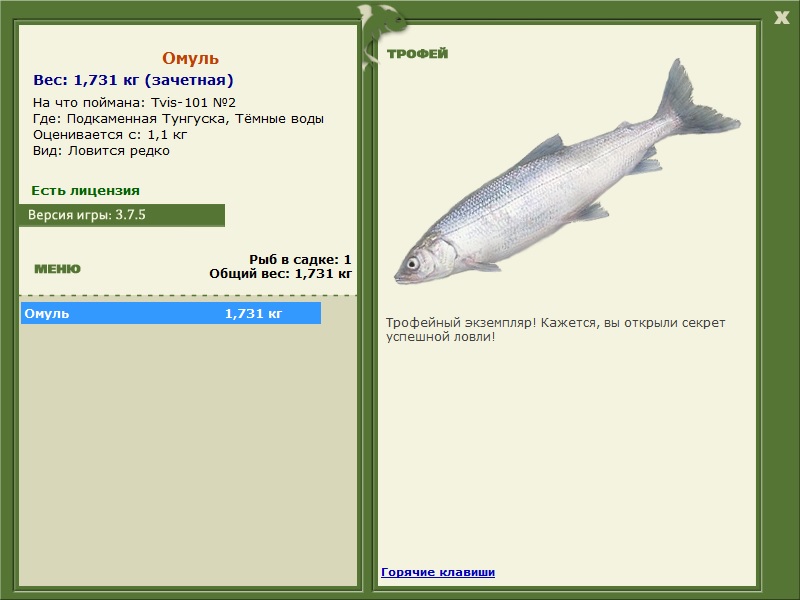Click the empty area below the fish list

click(188, 450)
